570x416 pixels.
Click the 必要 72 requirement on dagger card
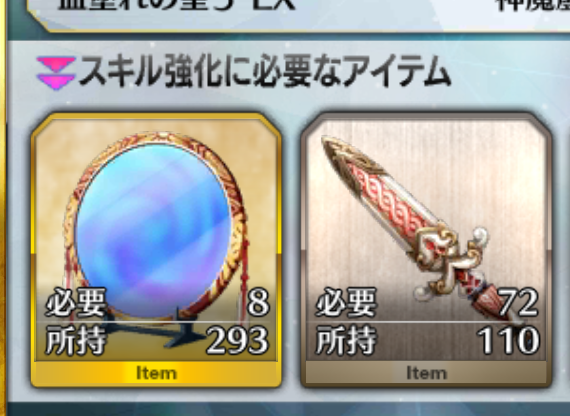(427, 302)
